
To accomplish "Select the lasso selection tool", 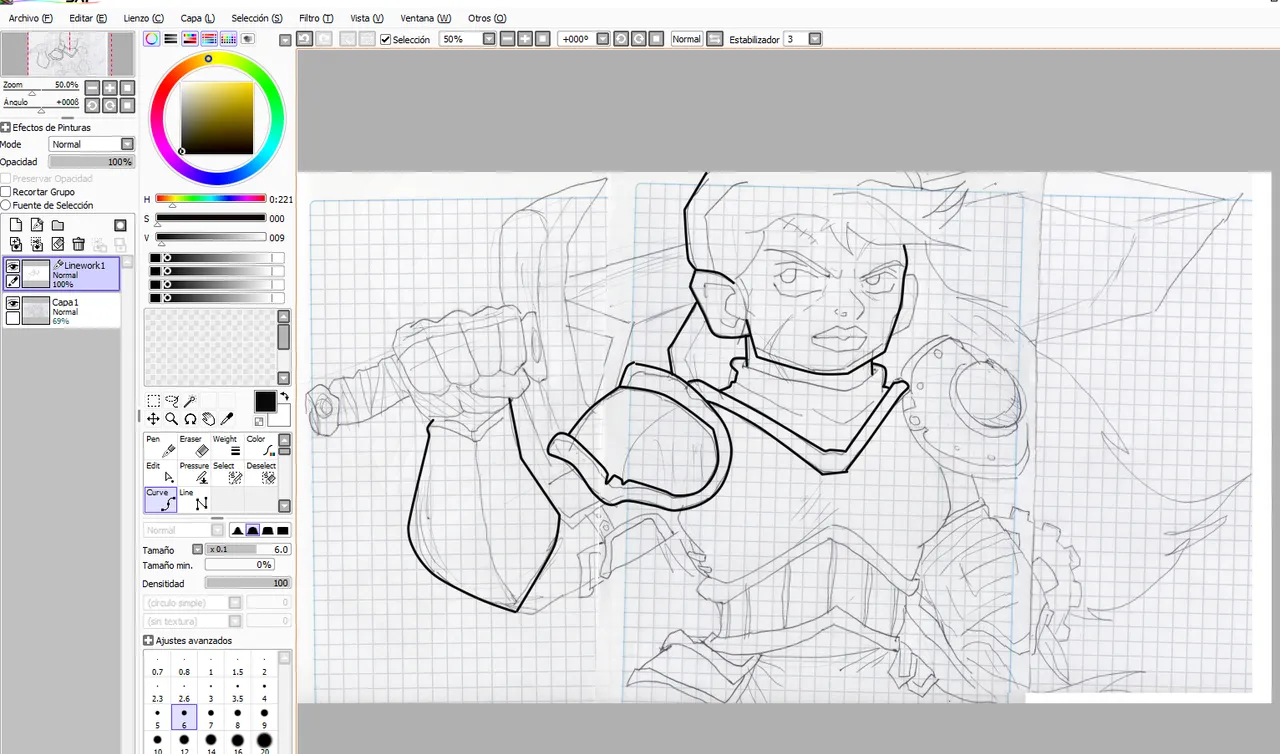I will pos(171,401).
